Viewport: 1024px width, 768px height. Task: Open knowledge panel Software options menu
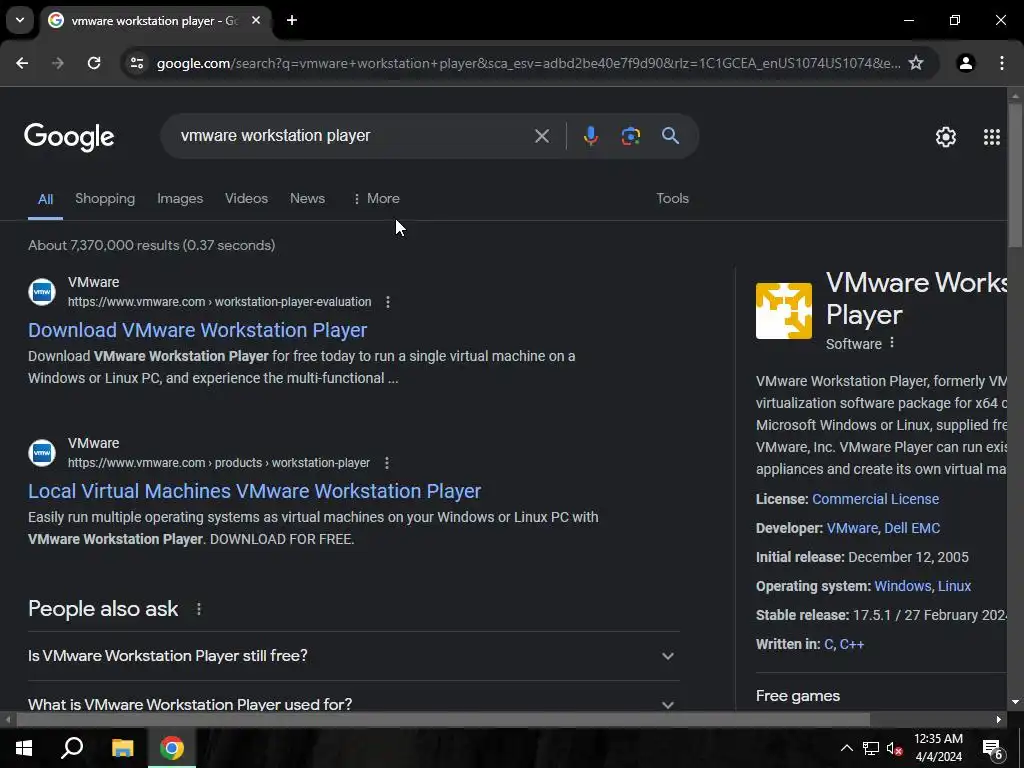point(892,343)
